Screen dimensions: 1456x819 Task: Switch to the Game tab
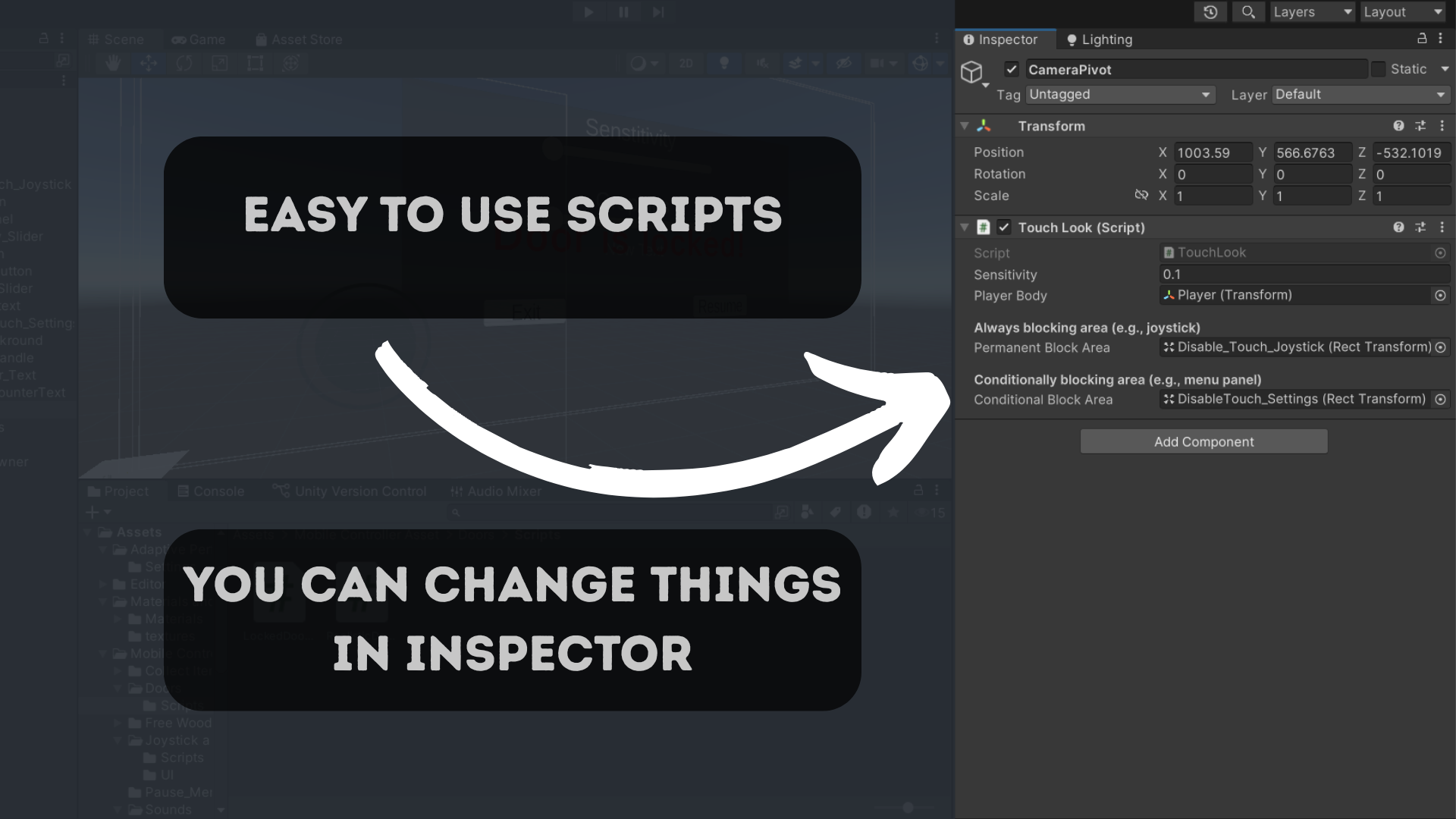199,39
